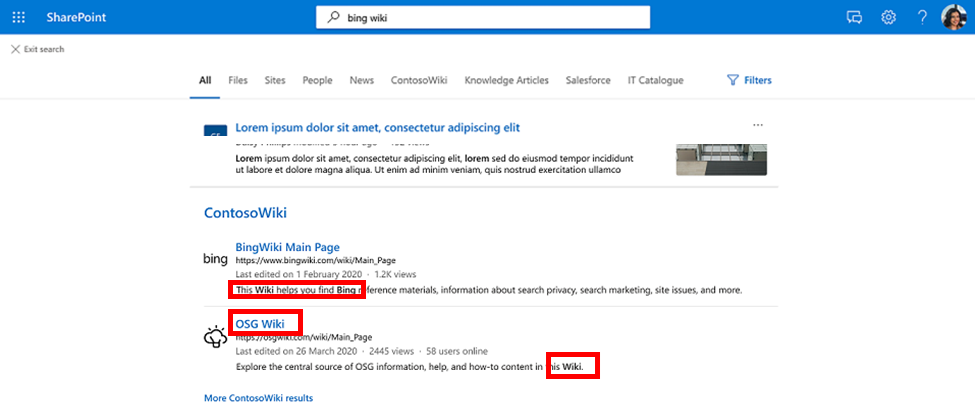Click the osgwiki.com URL text

click(303, 337)
